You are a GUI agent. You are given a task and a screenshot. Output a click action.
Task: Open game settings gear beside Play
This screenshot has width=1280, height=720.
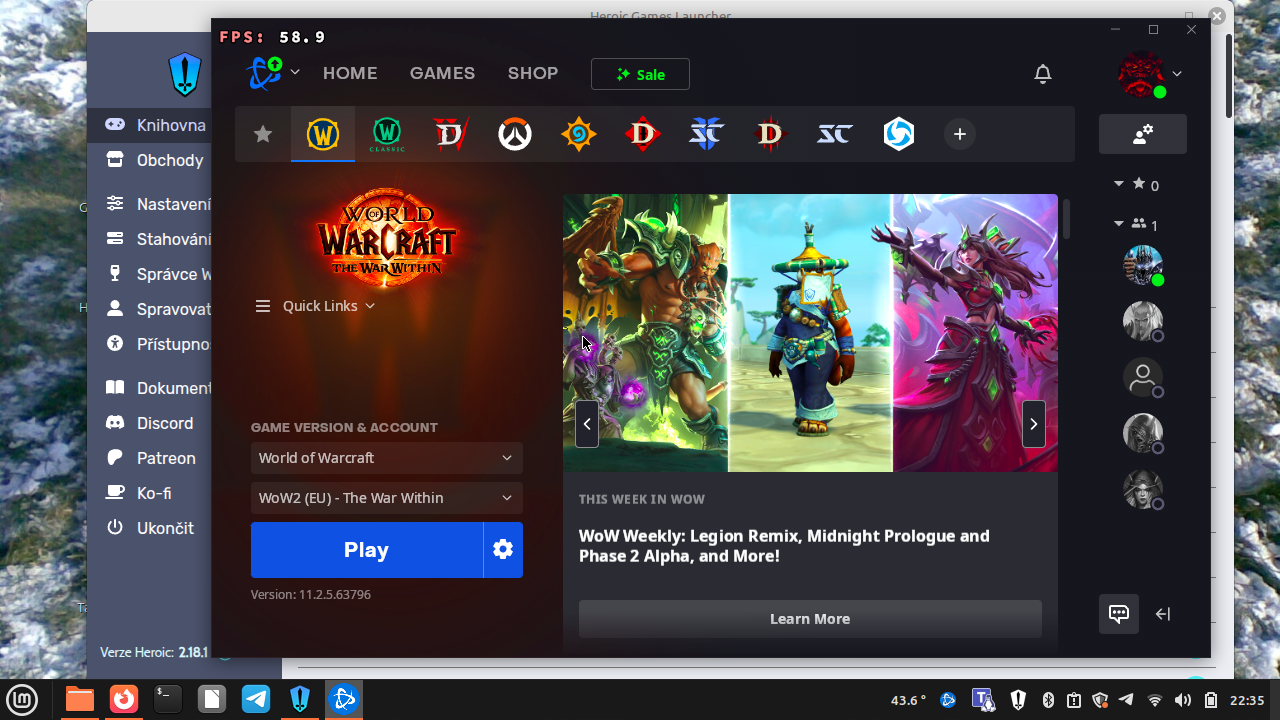pos(503,550)
